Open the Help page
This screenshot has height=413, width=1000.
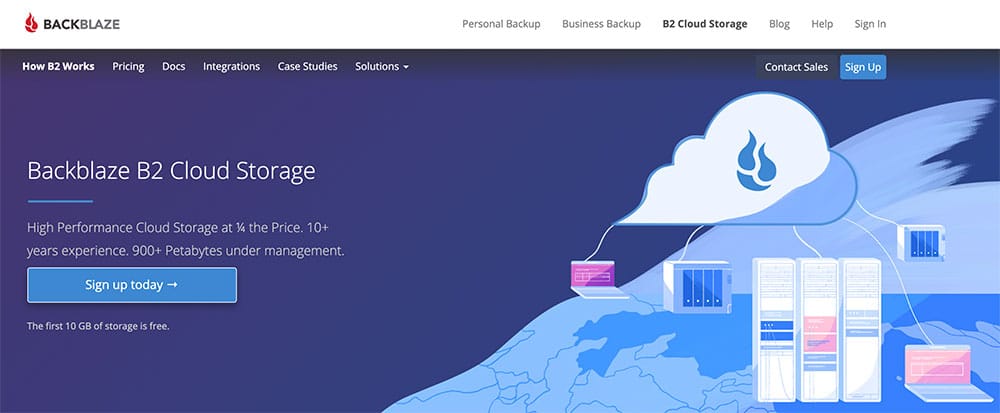[x=822, y=24]
